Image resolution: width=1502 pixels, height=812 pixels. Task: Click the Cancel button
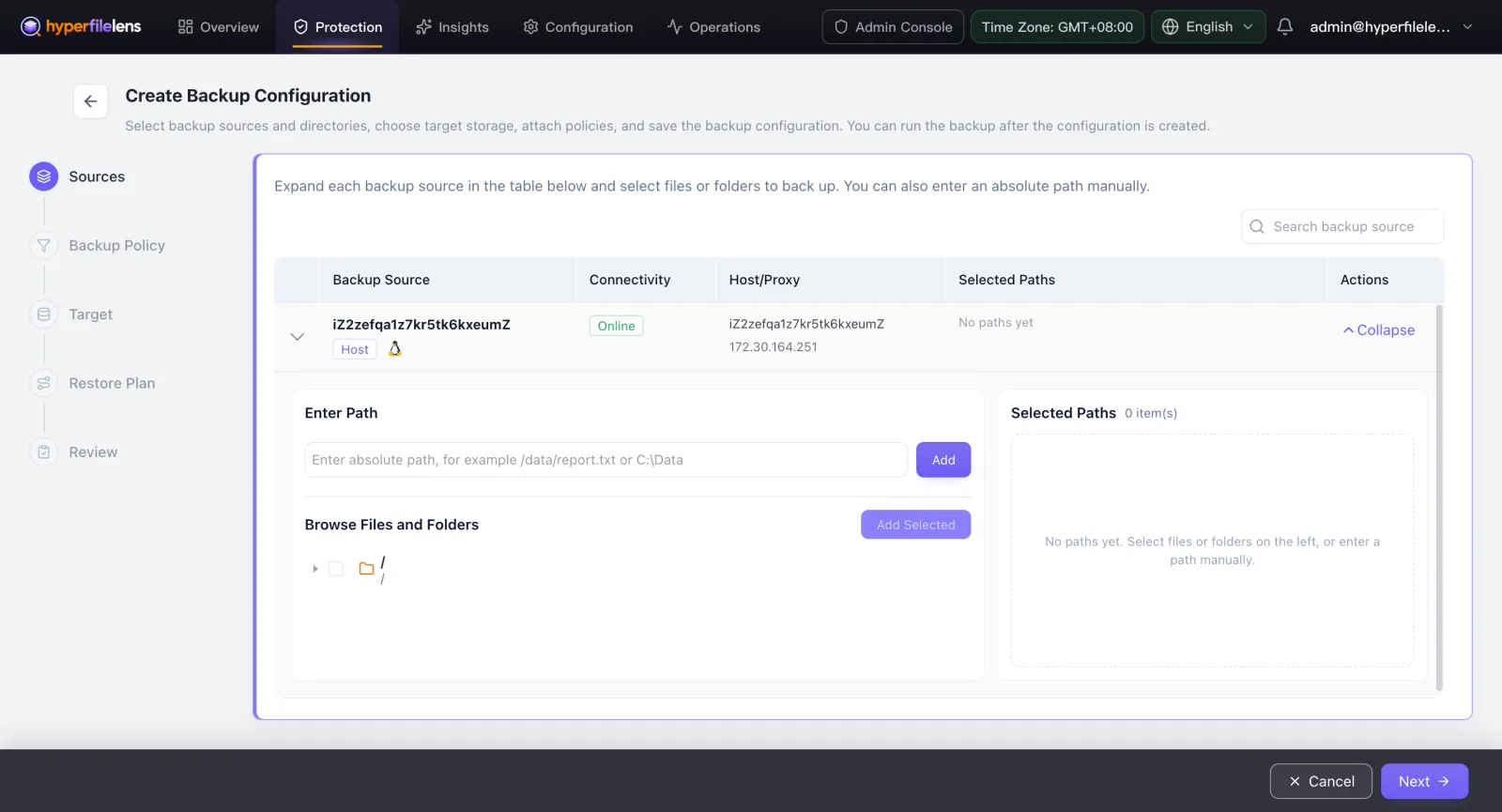1321,781
